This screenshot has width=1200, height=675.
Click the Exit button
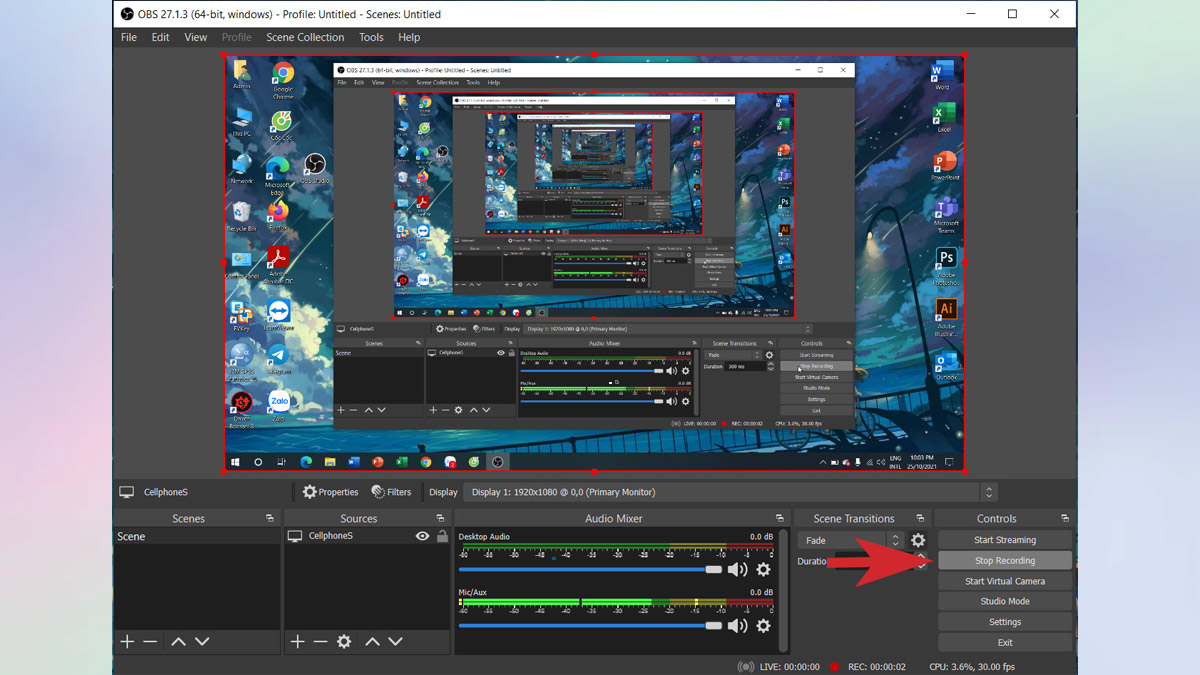(1005, 642)
